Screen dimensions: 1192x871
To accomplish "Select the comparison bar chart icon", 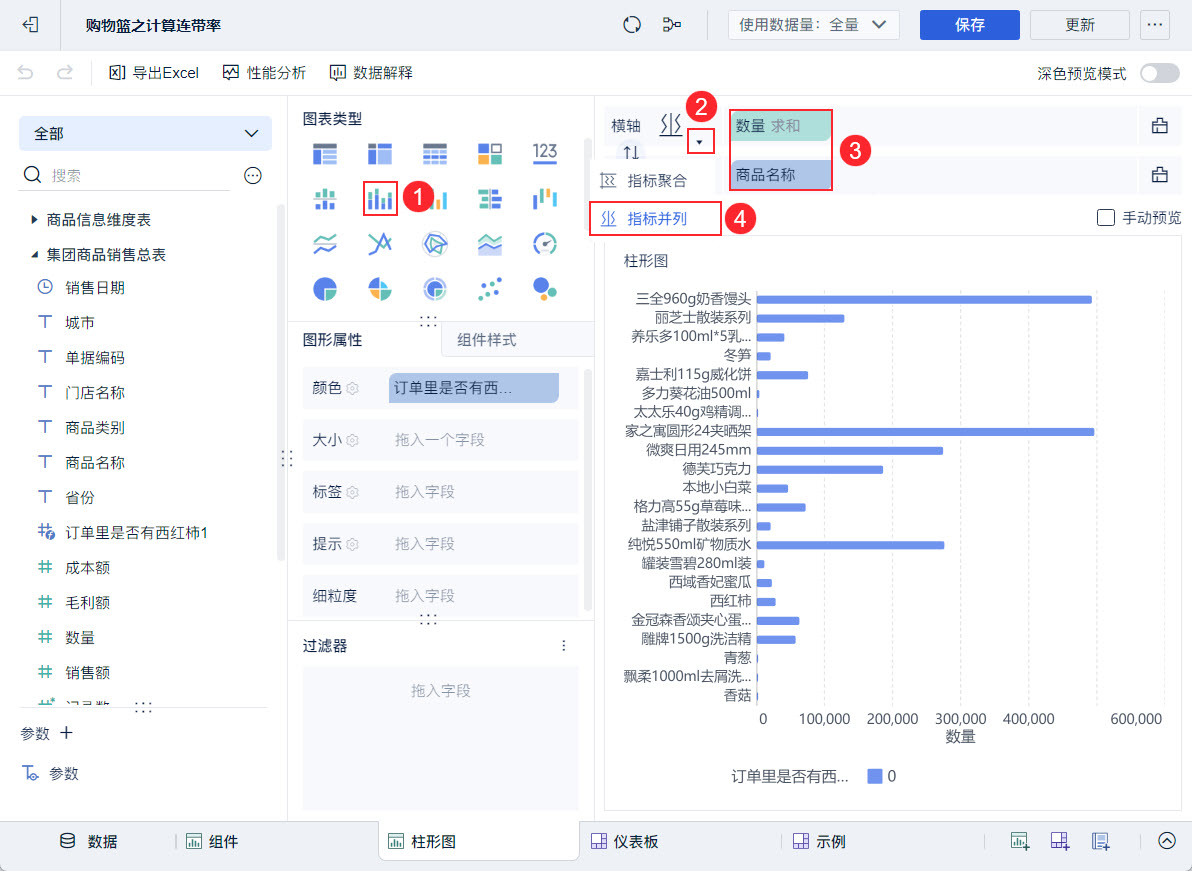I will 490,199.
